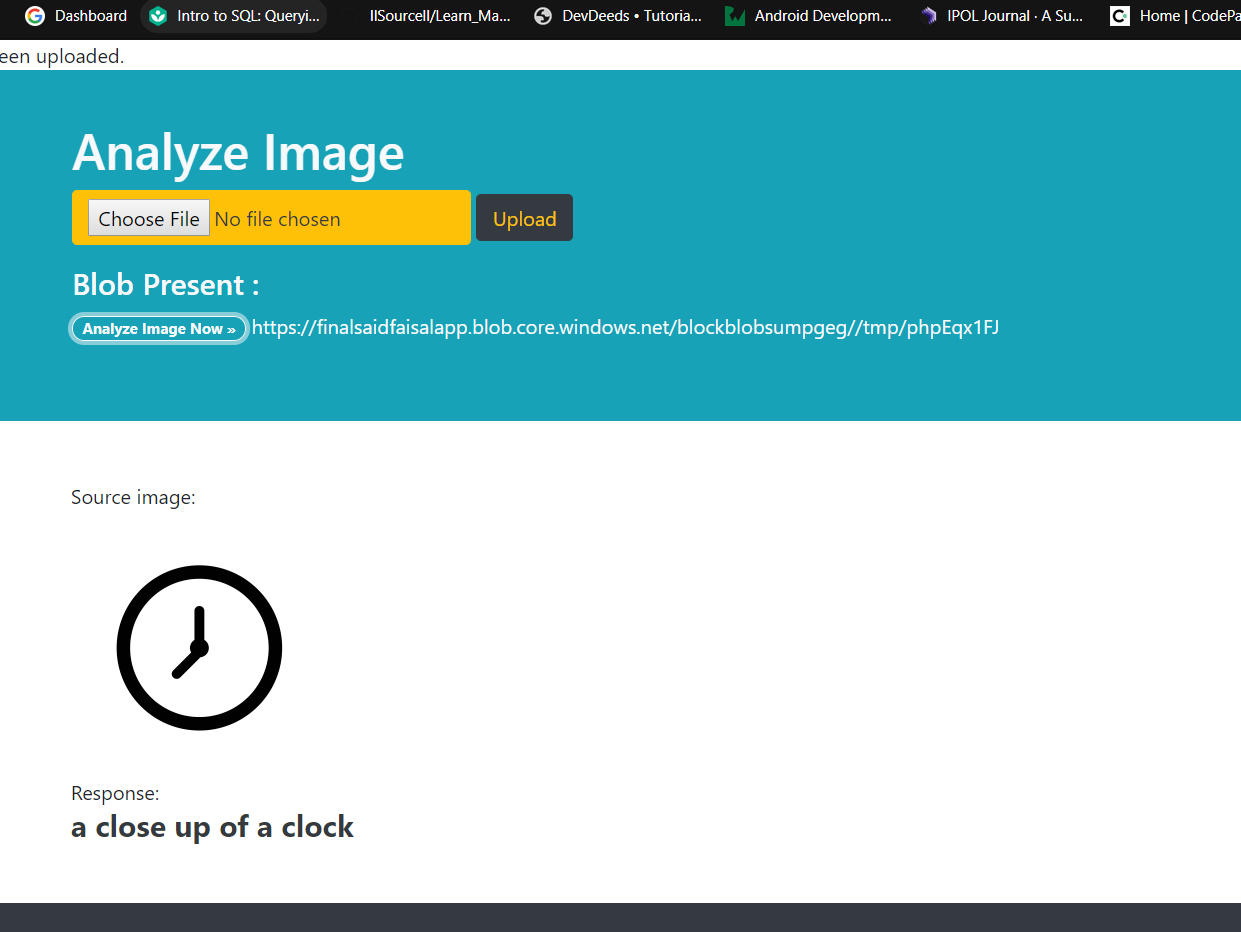Screen dimensions: 1241x932
Task: Open the blob.core.windows.net URL link
Action: click(625, 327)
